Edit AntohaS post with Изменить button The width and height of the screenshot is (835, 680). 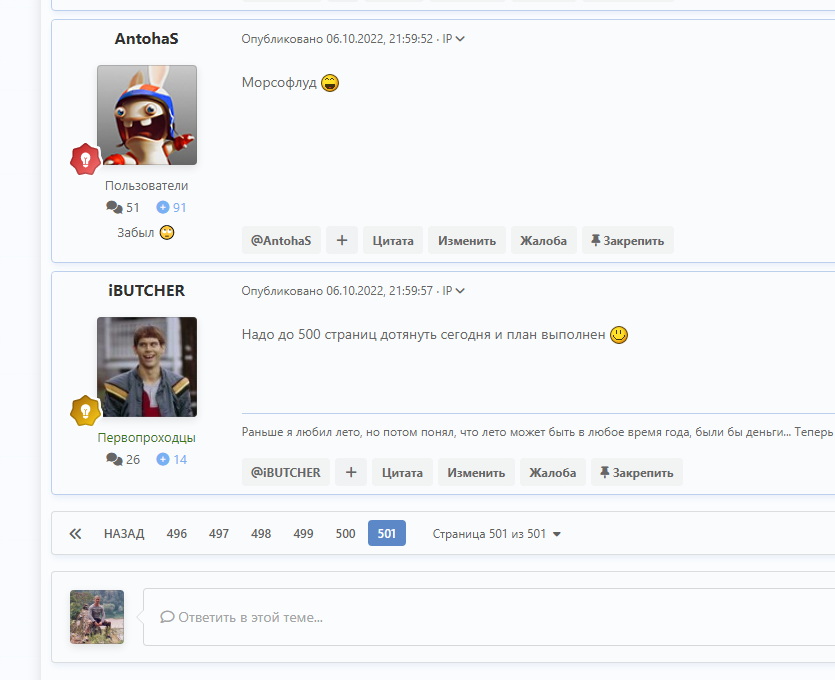tap(467, 240)
